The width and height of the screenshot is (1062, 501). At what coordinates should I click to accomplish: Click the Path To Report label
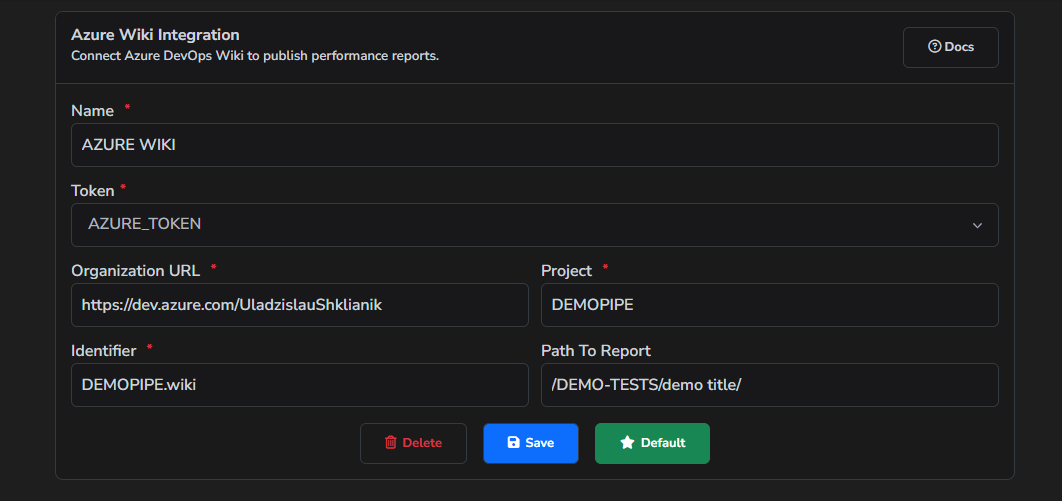point(596,351)
